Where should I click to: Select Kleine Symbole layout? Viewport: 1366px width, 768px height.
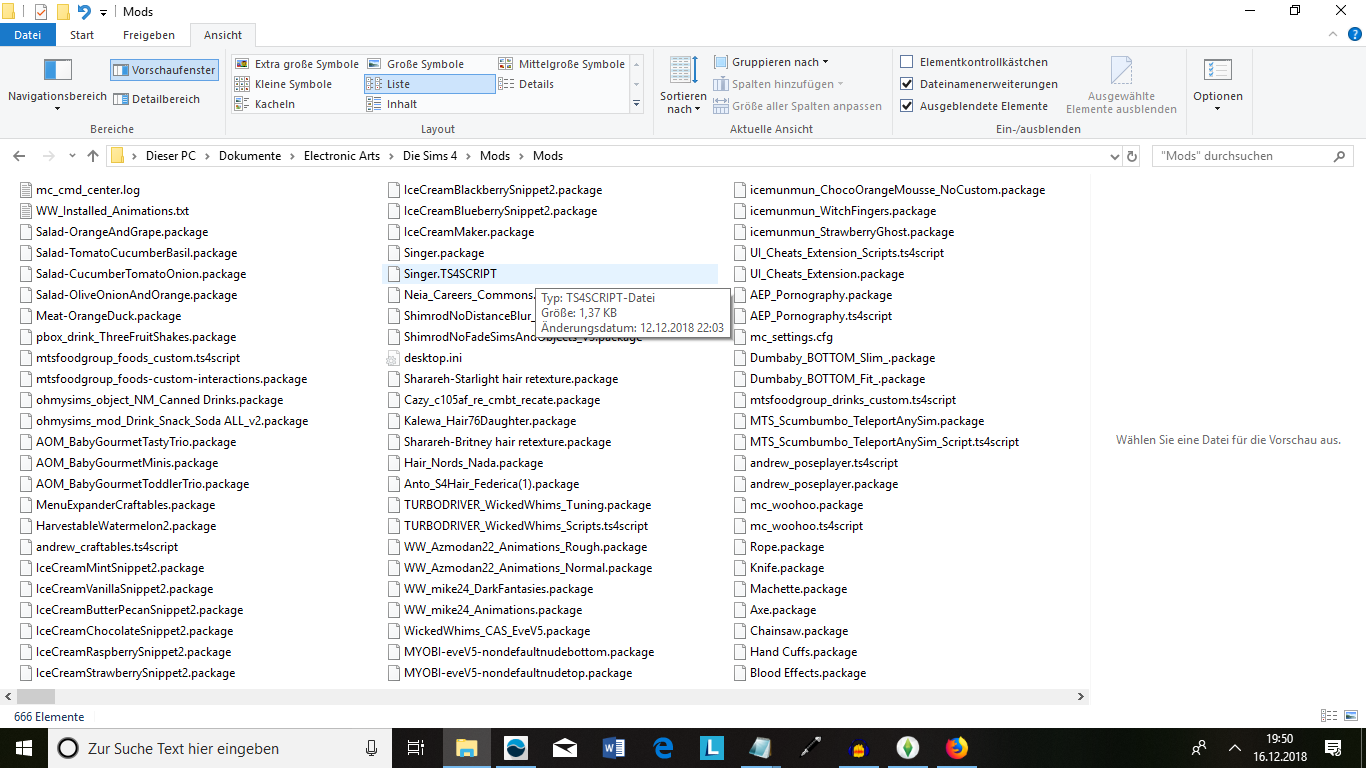pyautogui.click(x=283, y=84)
